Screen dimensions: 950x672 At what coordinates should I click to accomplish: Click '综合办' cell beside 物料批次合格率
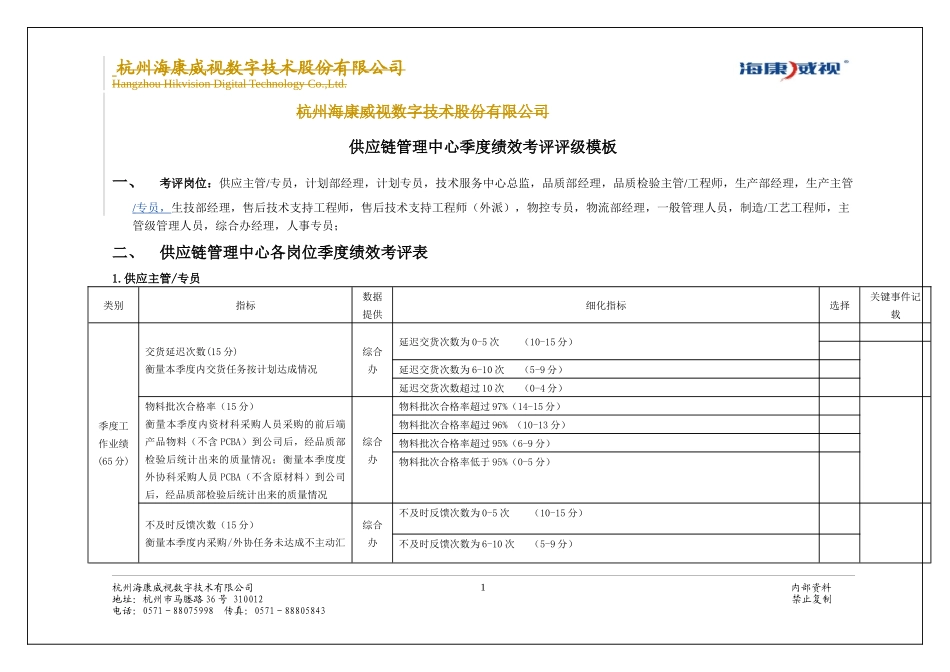(373, 450)
